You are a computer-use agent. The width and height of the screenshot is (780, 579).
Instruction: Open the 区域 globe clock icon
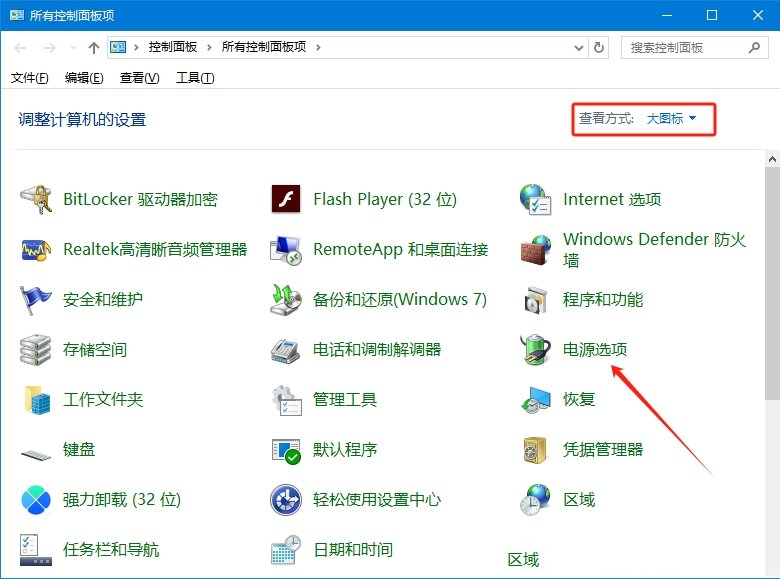(x=535, y=500)
